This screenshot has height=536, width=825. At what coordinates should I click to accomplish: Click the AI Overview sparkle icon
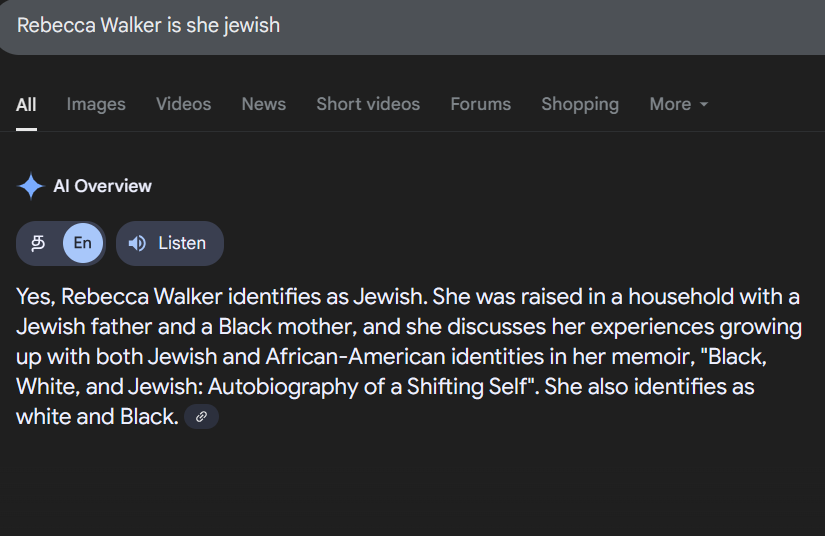click(31, 186)
